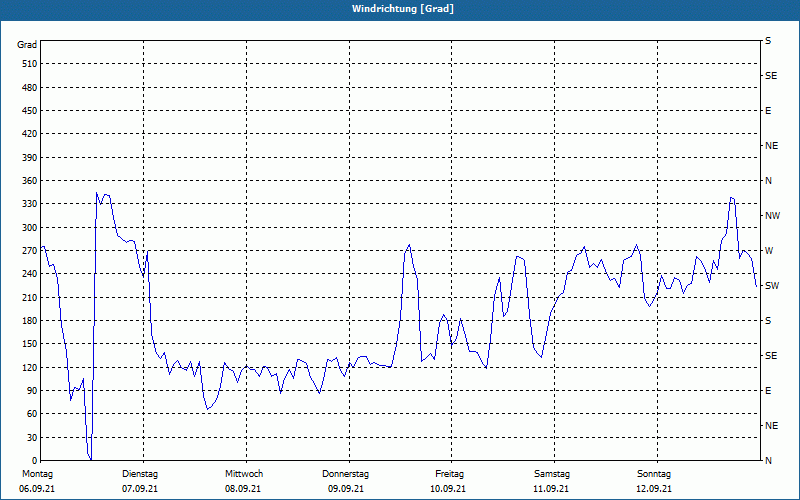The height and width of the screenshot is (500, 800).
Task: Click the 90 value on left axis
Action: click(x=32, y=391)
